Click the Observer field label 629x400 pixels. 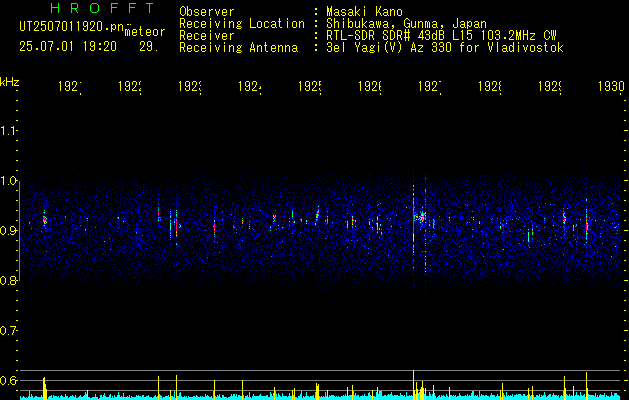[x=207, y=12]
